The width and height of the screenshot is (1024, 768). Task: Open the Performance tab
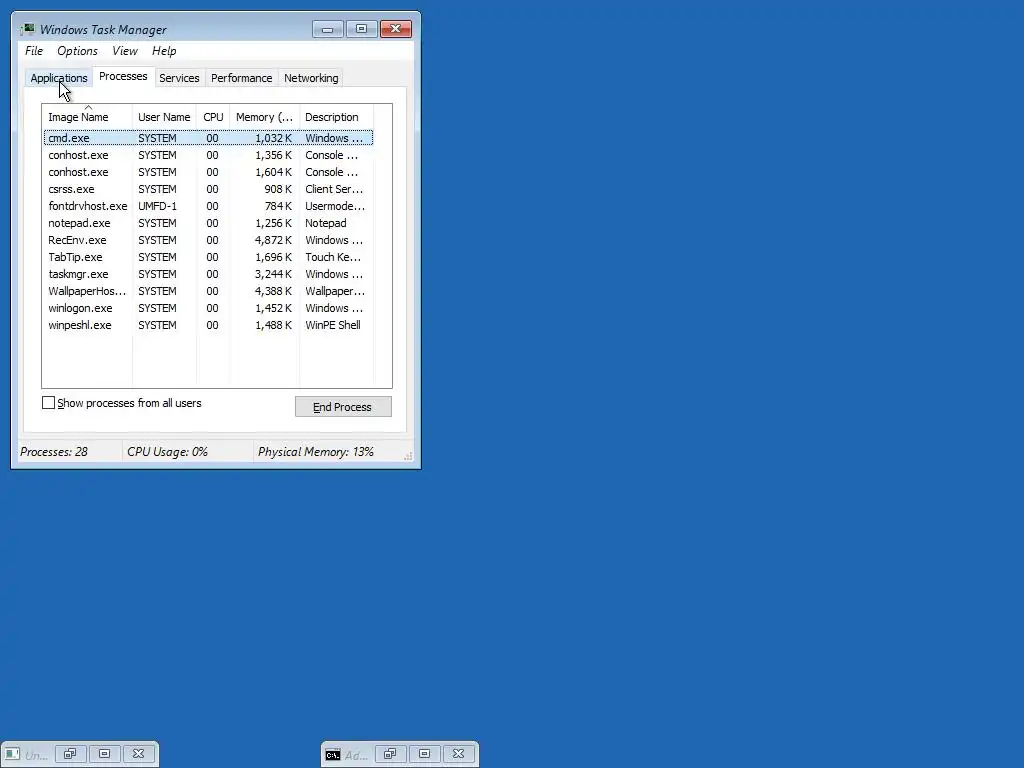pyautogui.click(x=242, y=78)
